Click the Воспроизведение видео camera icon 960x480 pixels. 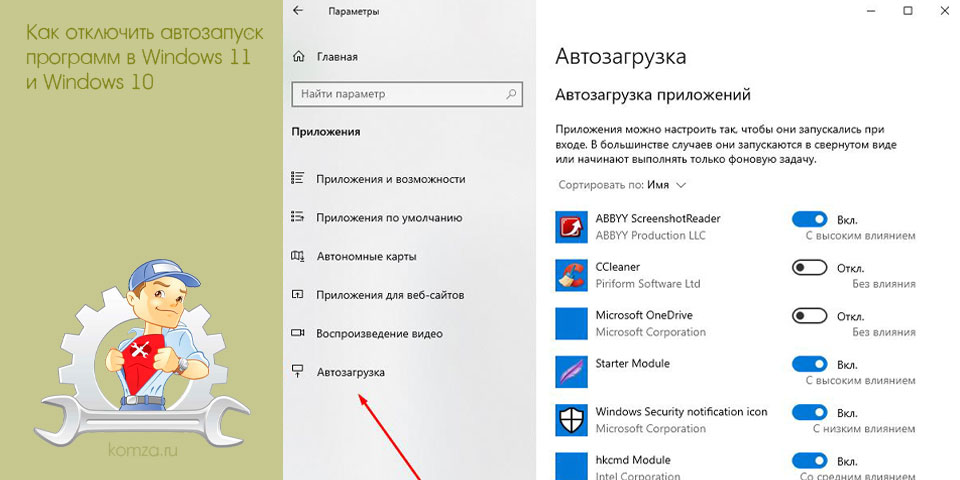298,333
